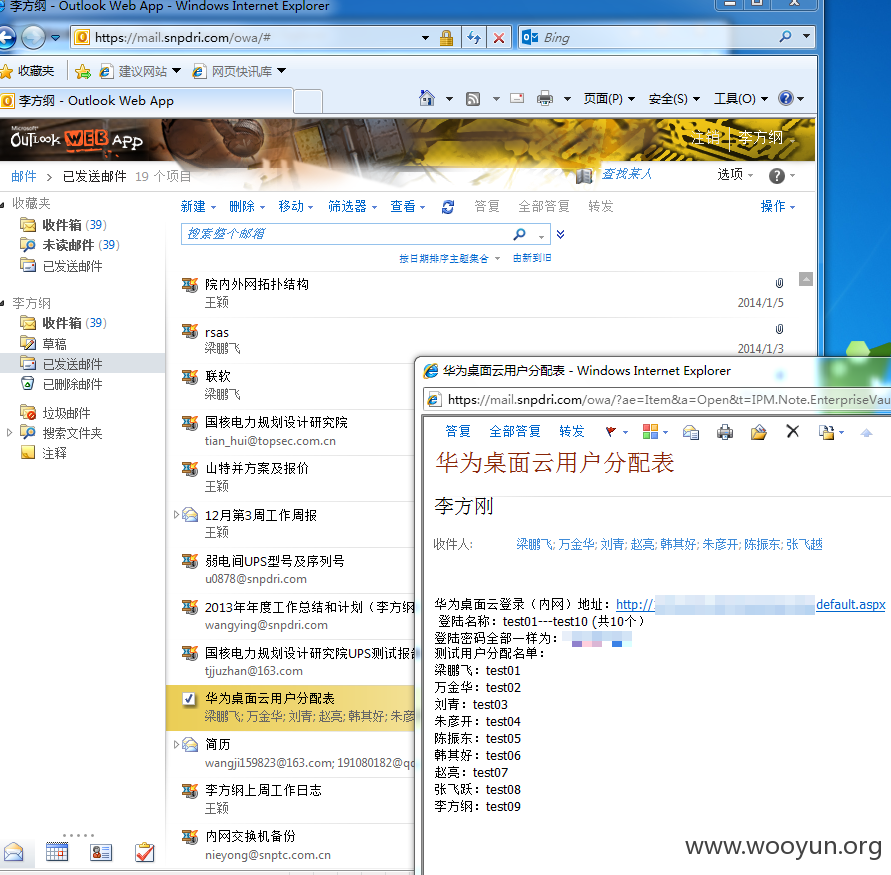Click the categories color grid icon
The image size is (891, 875).
click(650, 432)
